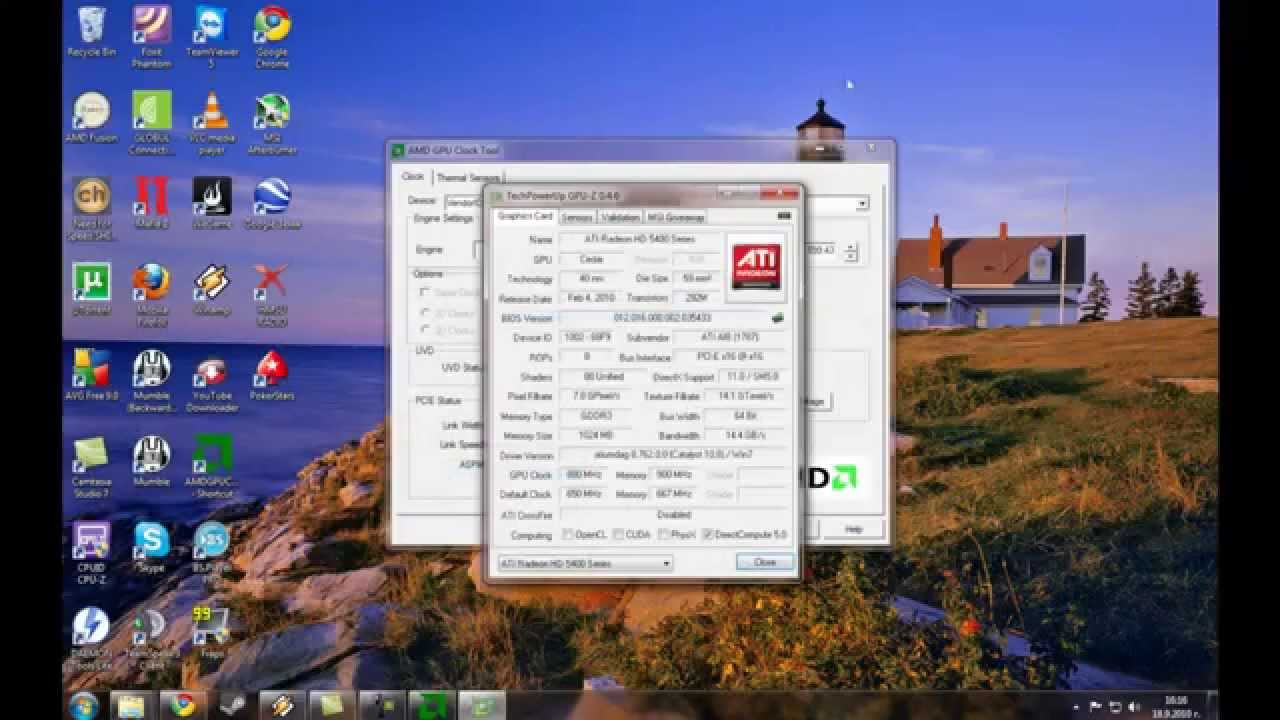Launch Fraps desktop shortcut
The image size is (1280, 720).
pos(211,633)
